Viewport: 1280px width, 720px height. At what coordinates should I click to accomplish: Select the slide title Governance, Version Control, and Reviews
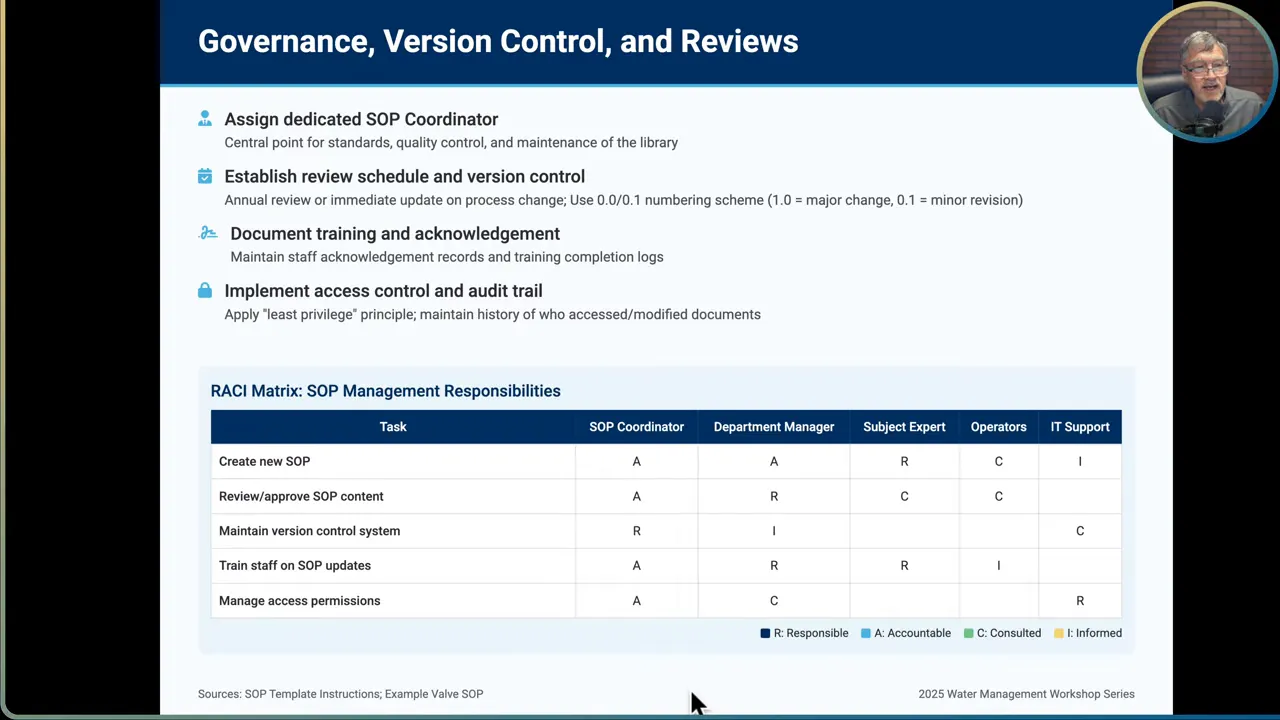pyautogui.click(x=498, y=41)
